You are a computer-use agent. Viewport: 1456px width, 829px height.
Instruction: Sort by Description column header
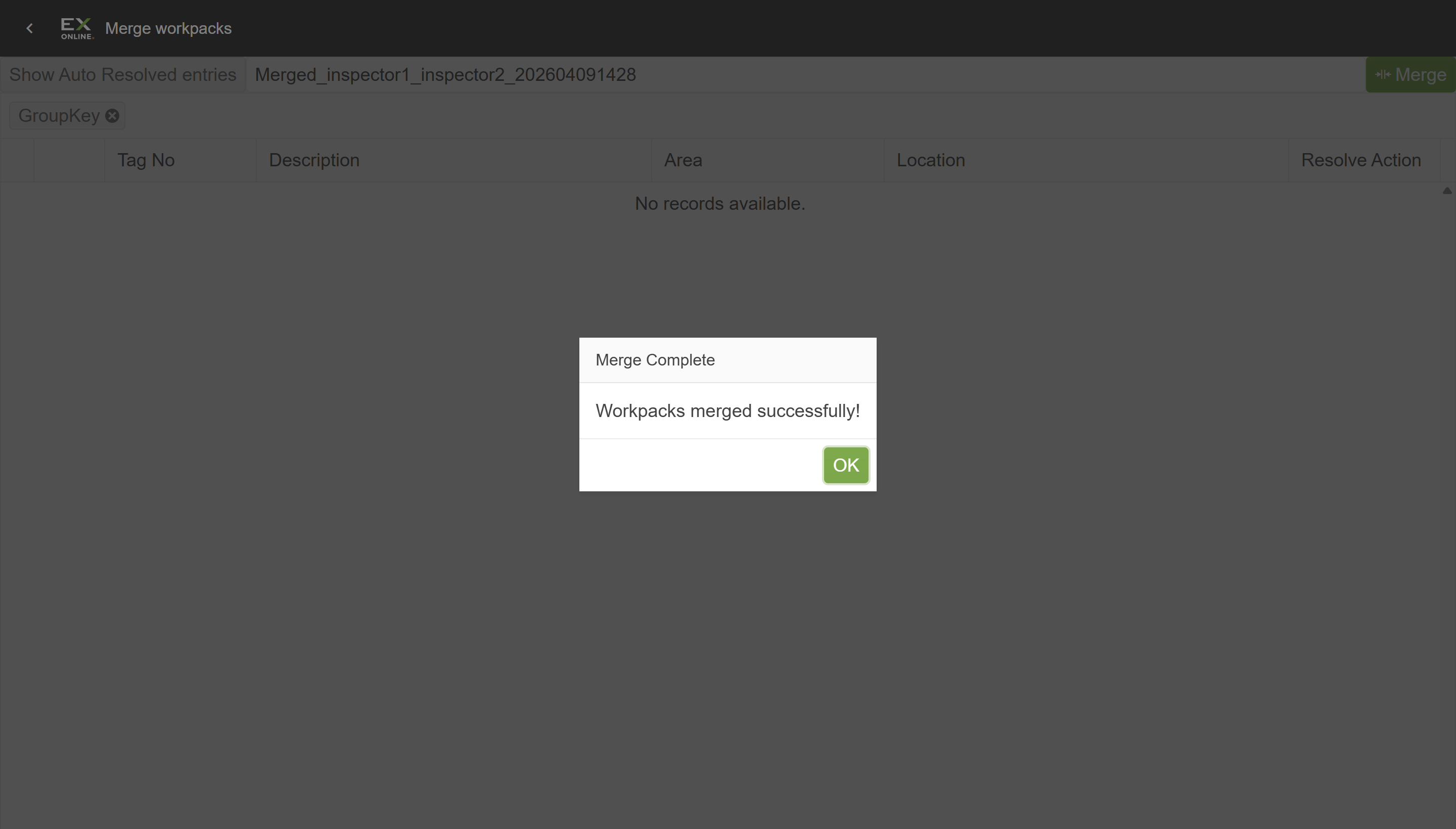click(x=454, y=160)
